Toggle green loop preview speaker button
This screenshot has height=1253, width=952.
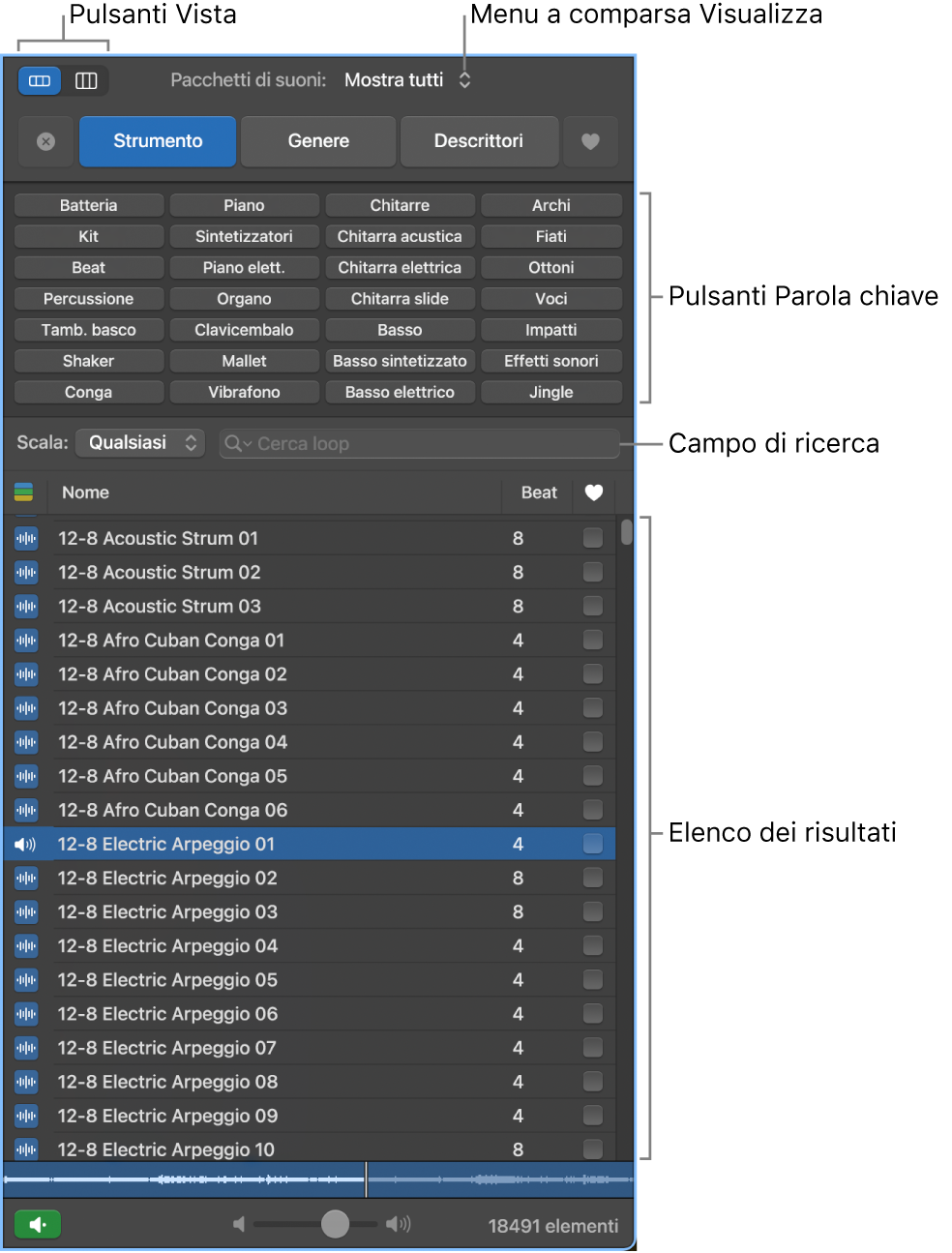tap(38, 1225)
